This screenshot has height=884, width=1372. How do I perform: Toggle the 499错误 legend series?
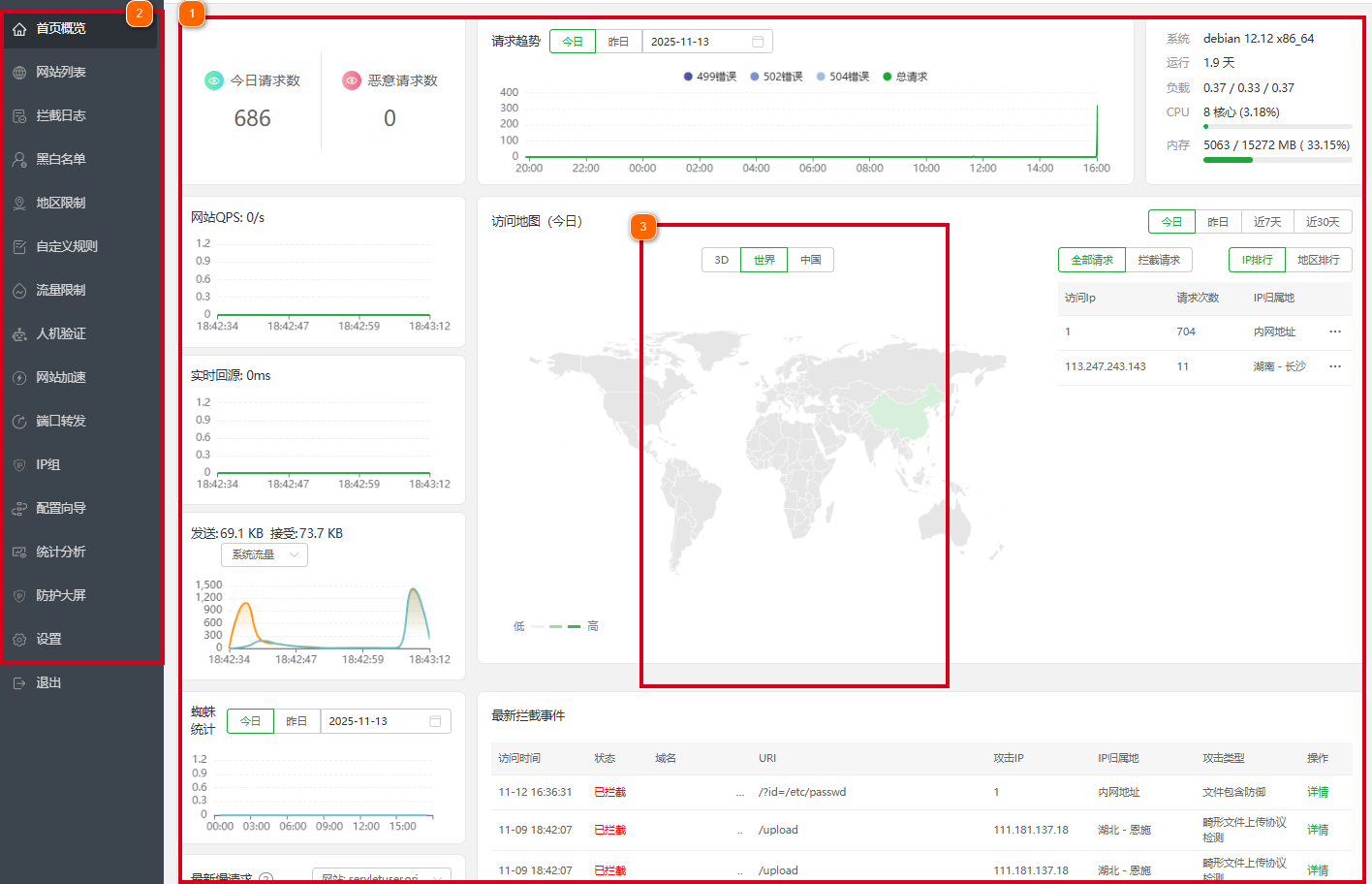click(710, 77)
